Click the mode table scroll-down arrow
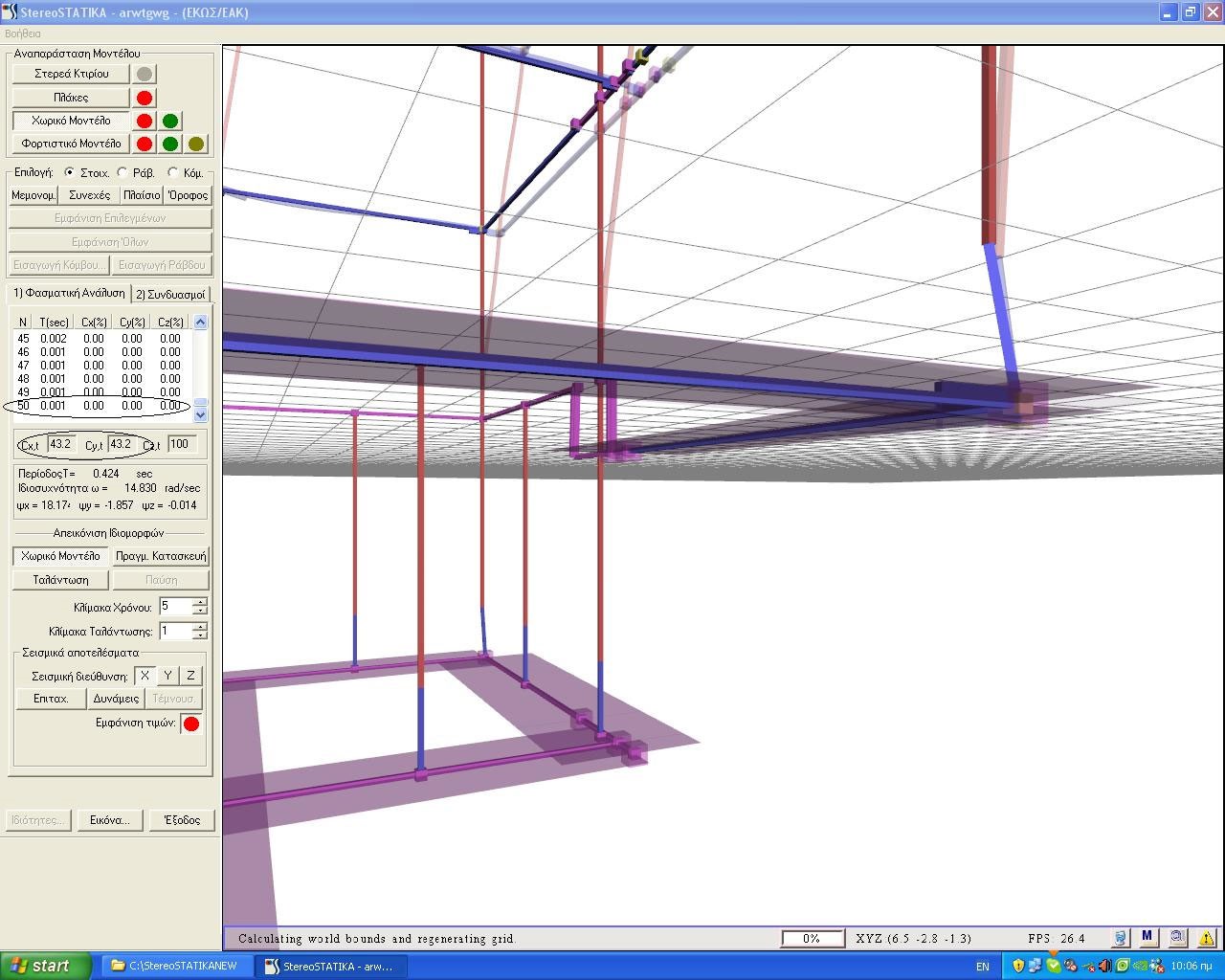Screen dimensions: 1225x980 point(200,414)
